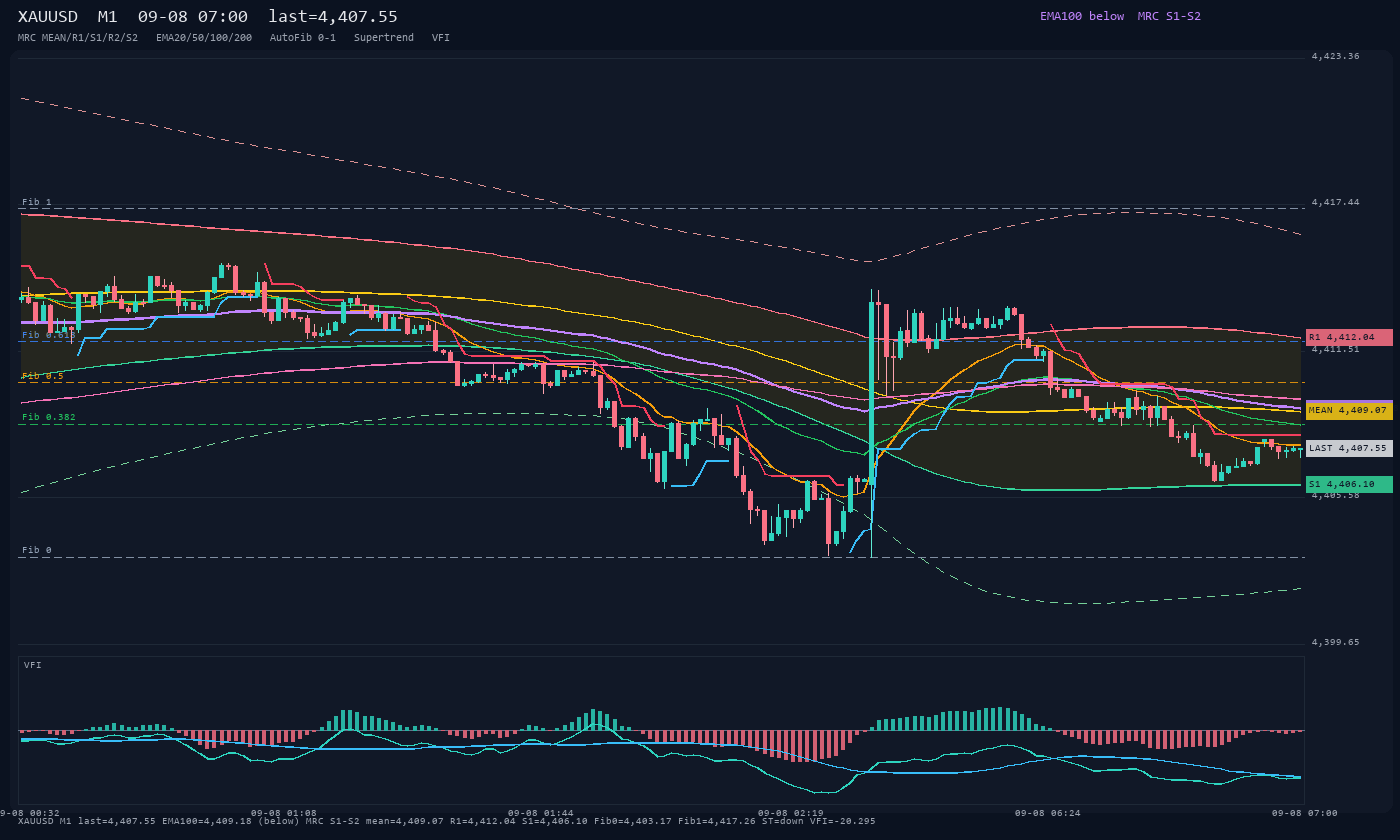Click the 09-08 01:08 time axis label
Image resolution: width=1400 pixels, height=840 pixels.
pyautogui.click(x=283, y=813)
